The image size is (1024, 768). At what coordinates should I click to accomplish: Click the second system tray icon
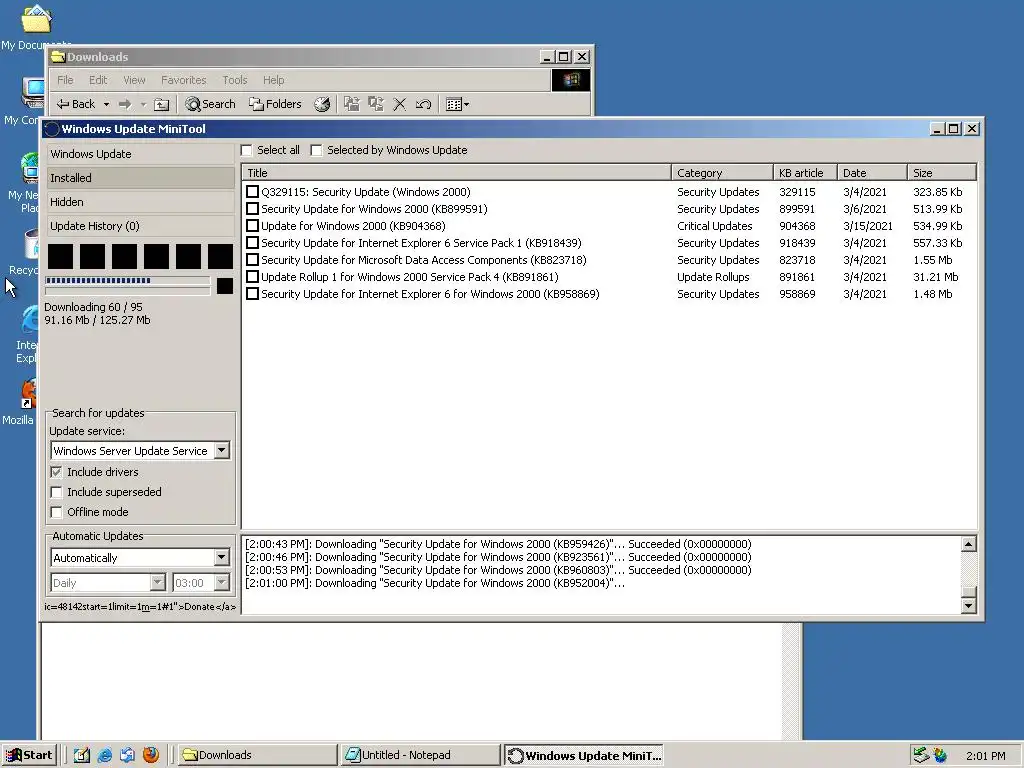point(940,755)
